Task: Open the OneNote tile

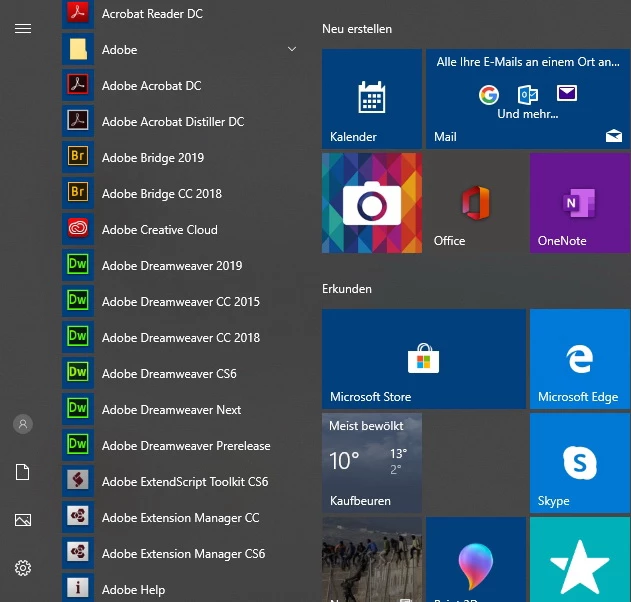Action: point(580,203)
